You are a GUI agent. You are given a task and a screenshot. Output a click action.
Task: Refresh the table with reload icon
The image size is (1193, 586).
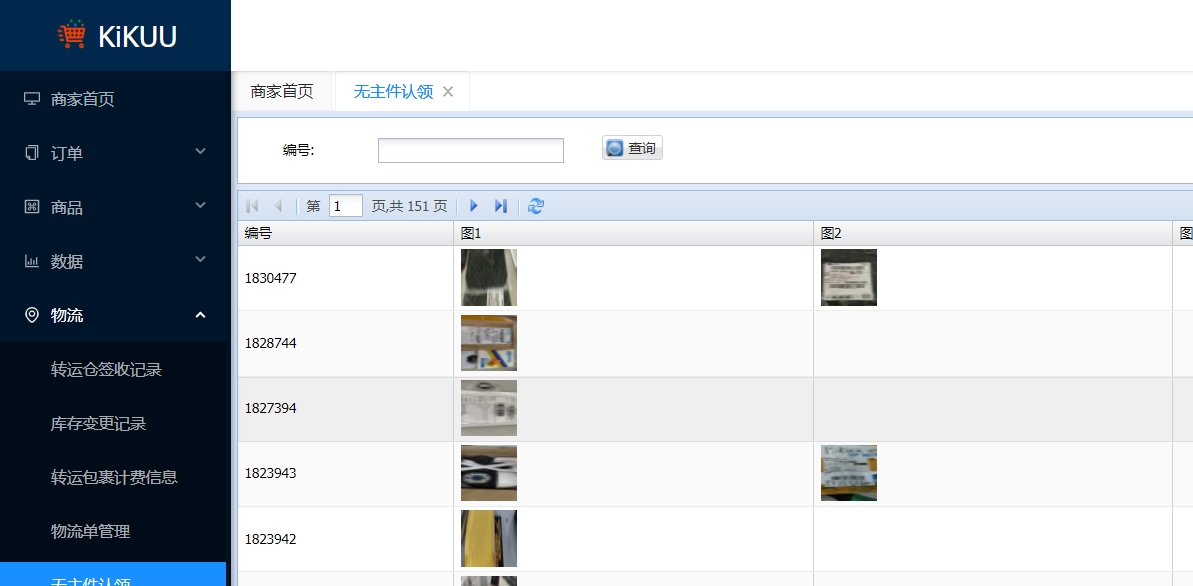536,205
